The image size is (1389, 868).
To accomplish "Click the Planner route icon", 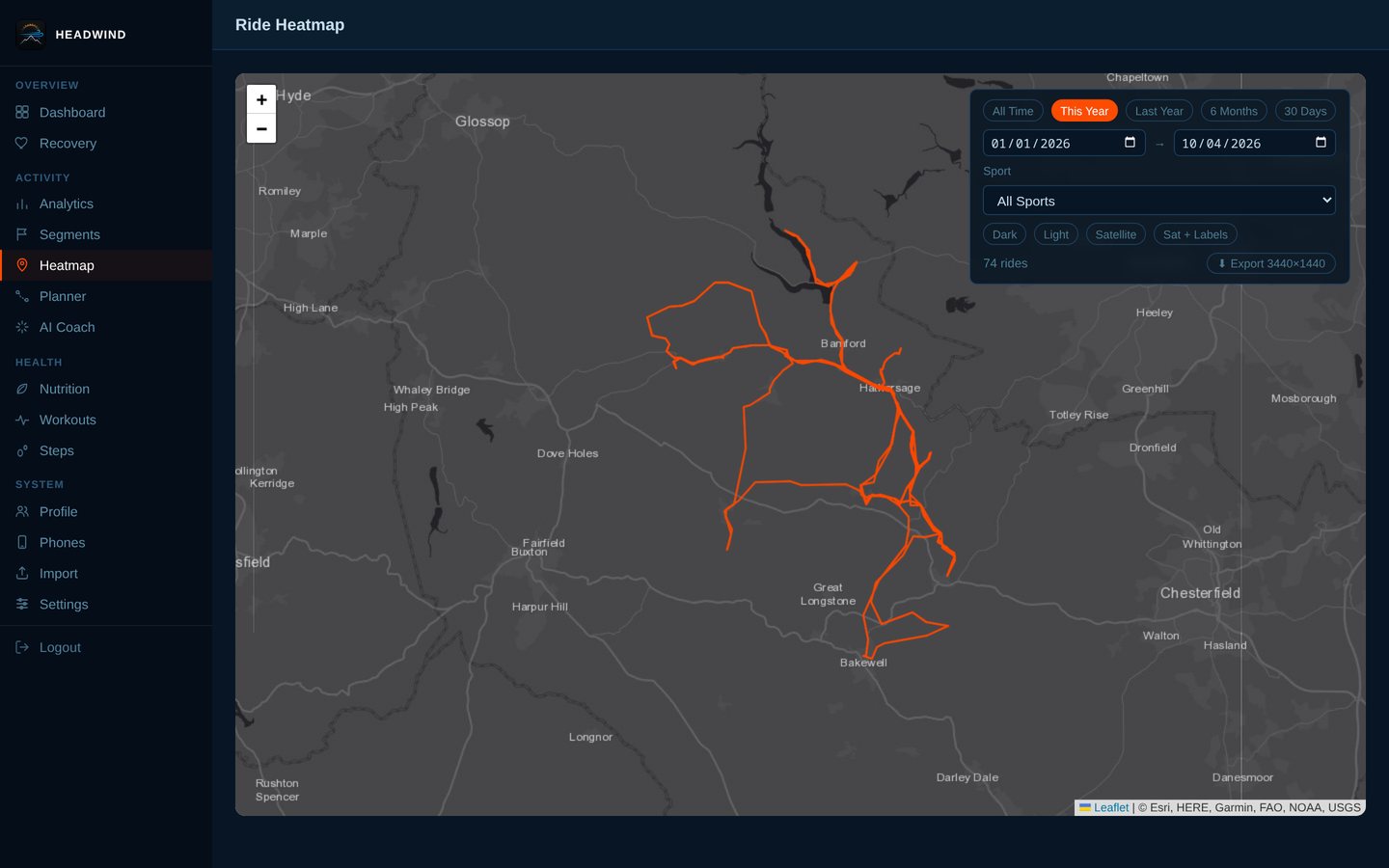I will pos(22,297).
